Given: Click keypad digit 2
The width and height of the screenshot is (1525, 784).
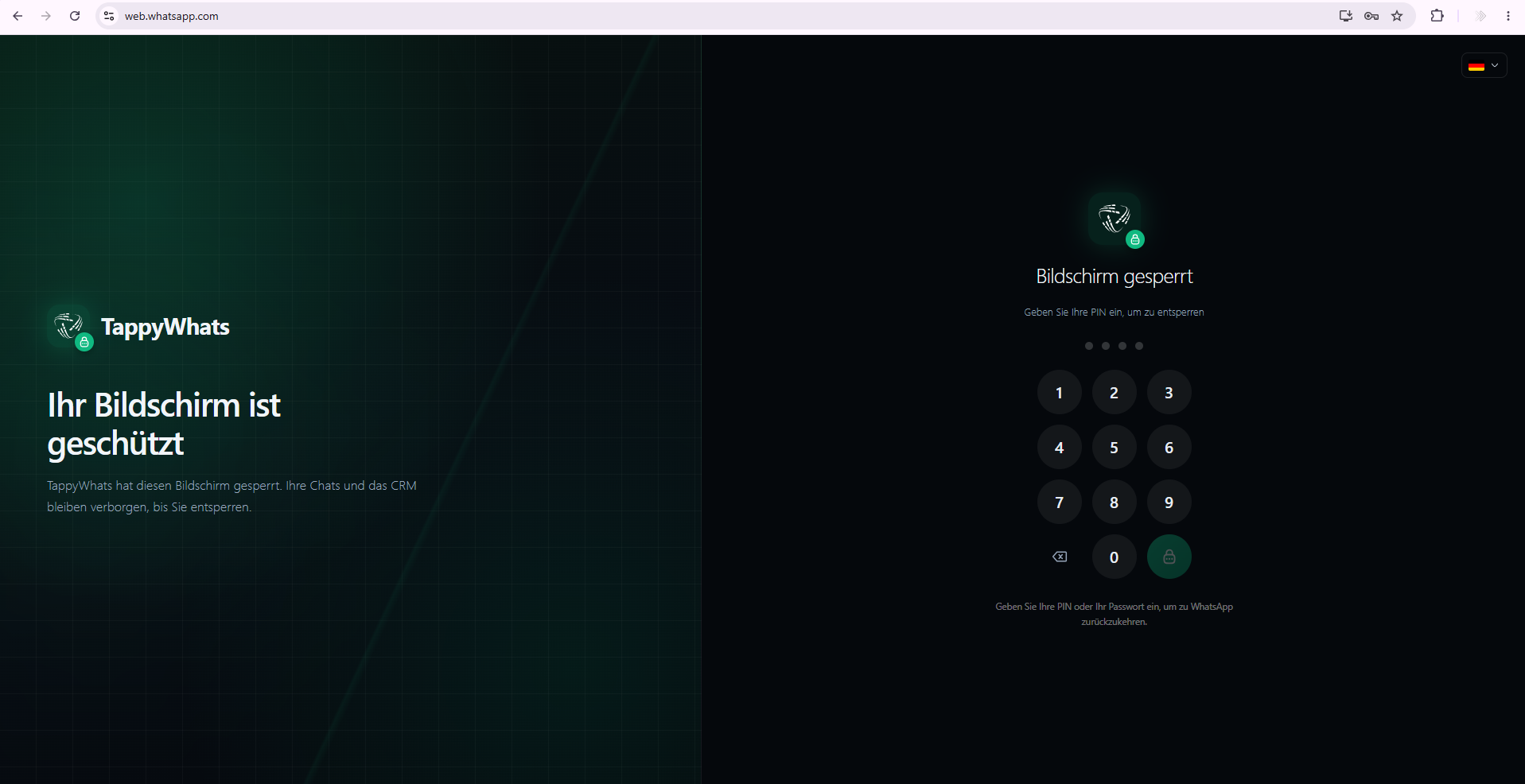Looking at the screenshot, I should (1114, 392).
